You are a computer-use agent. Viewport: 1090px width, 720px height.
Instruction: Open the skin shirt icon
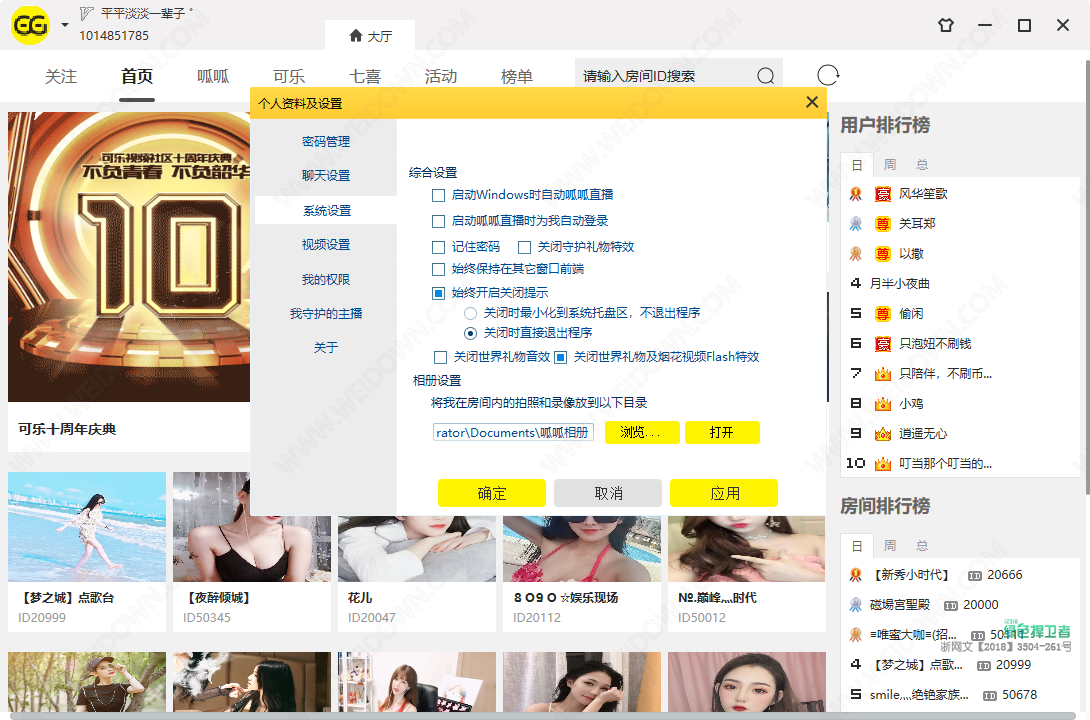tap(945, 26)
